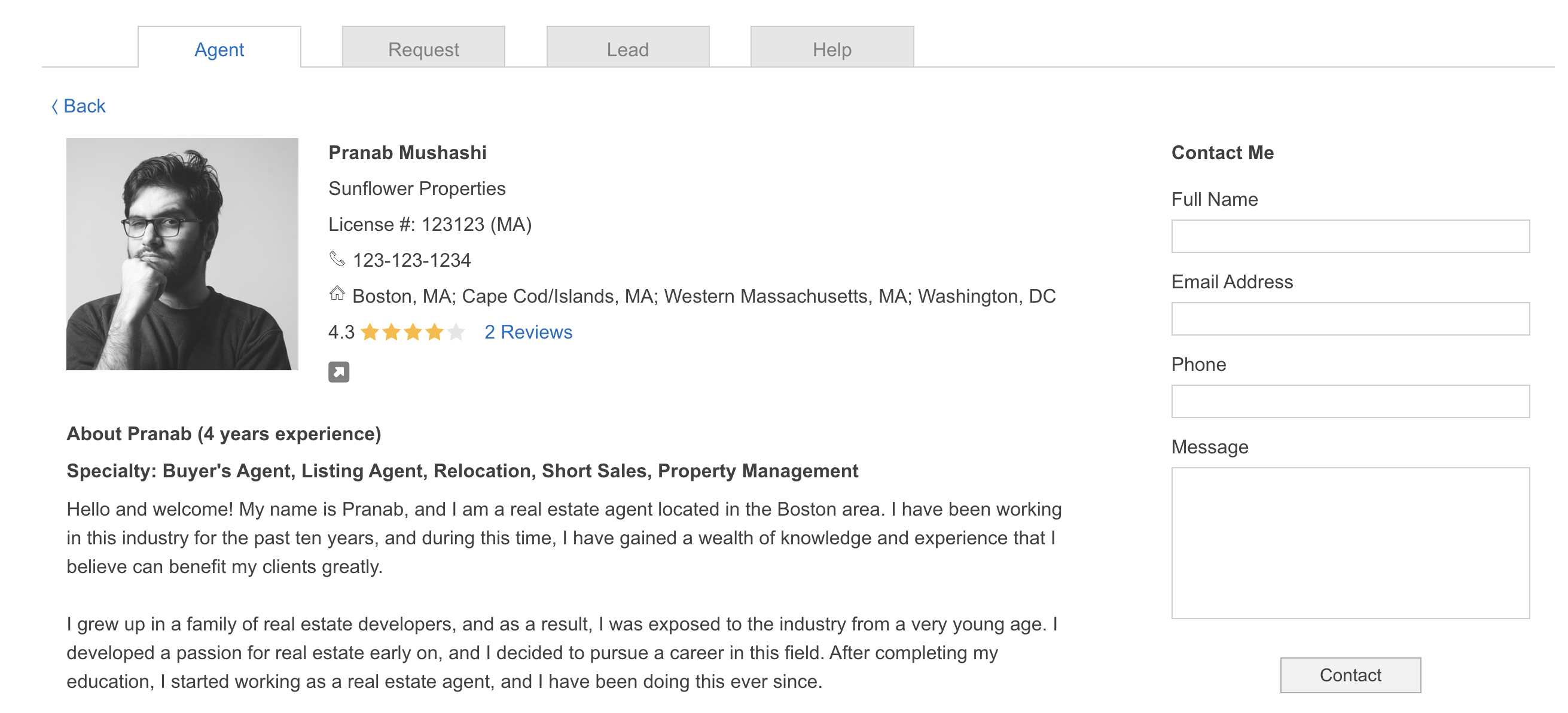Switch to the Lead tab
Screen dimensions: 1568x713
[x=627, y=48]
